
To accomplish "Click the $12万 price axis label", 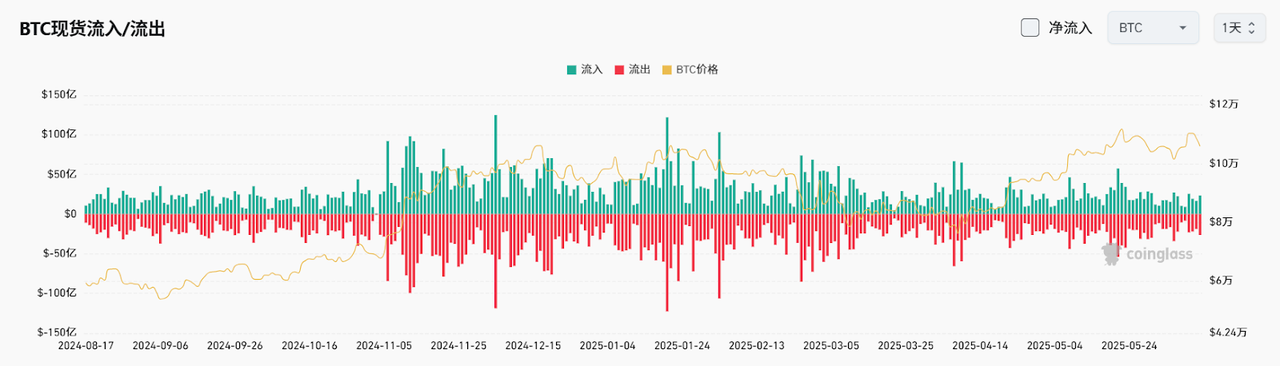I will pyautogui.click(x=1225, y=104).
